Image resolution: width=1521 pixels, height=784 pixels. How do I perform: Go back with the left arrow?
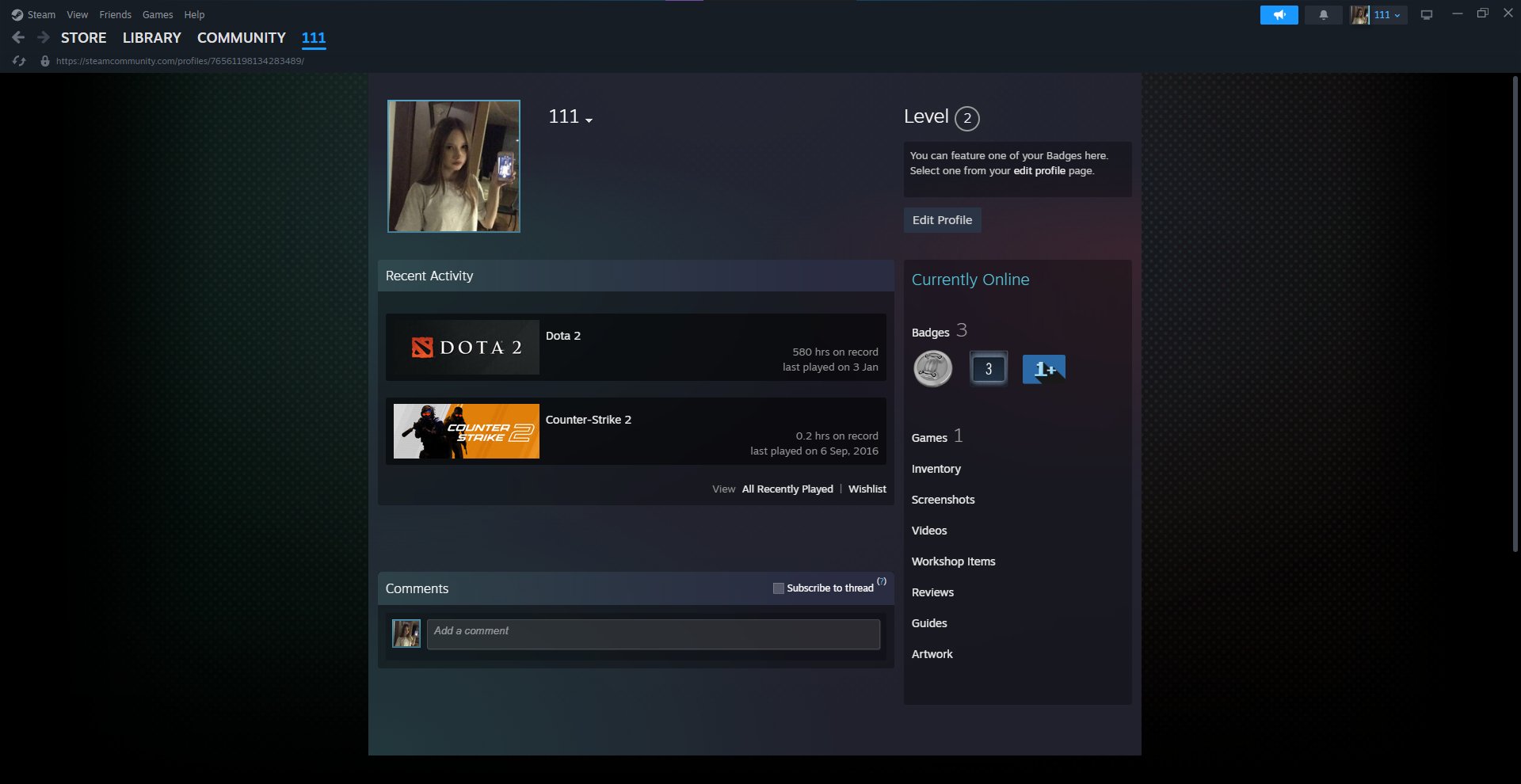(18, 37)
